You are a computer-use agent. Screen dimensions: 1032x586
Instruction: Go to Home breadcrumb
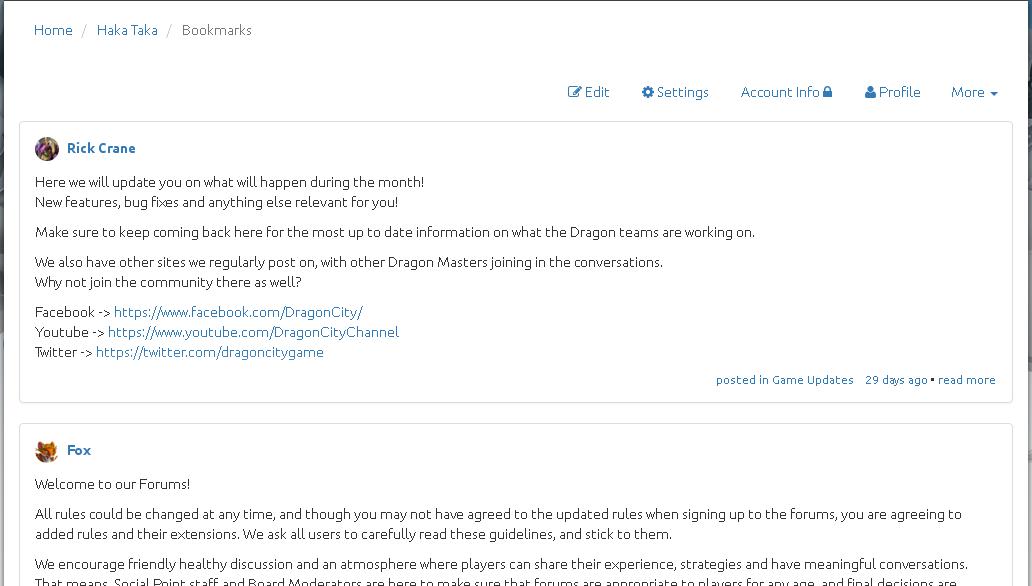[53, 30]
